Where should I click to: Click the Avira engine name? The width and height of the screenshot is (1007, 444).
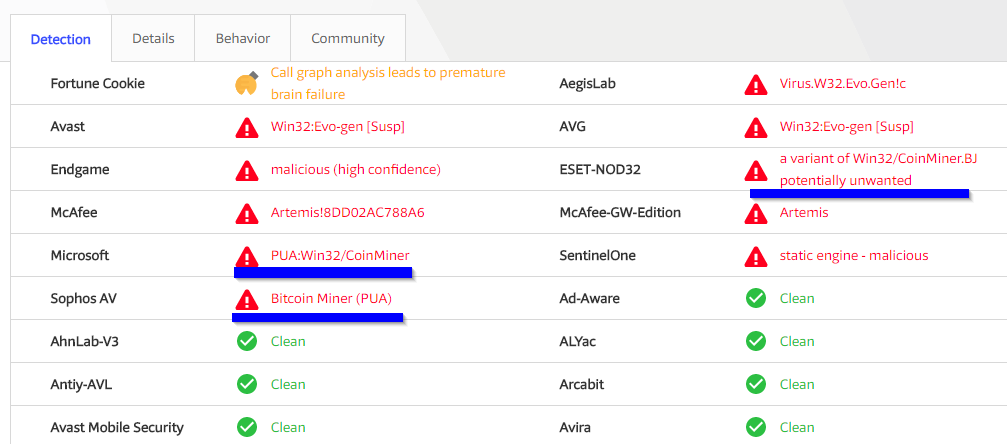[575, 428]
